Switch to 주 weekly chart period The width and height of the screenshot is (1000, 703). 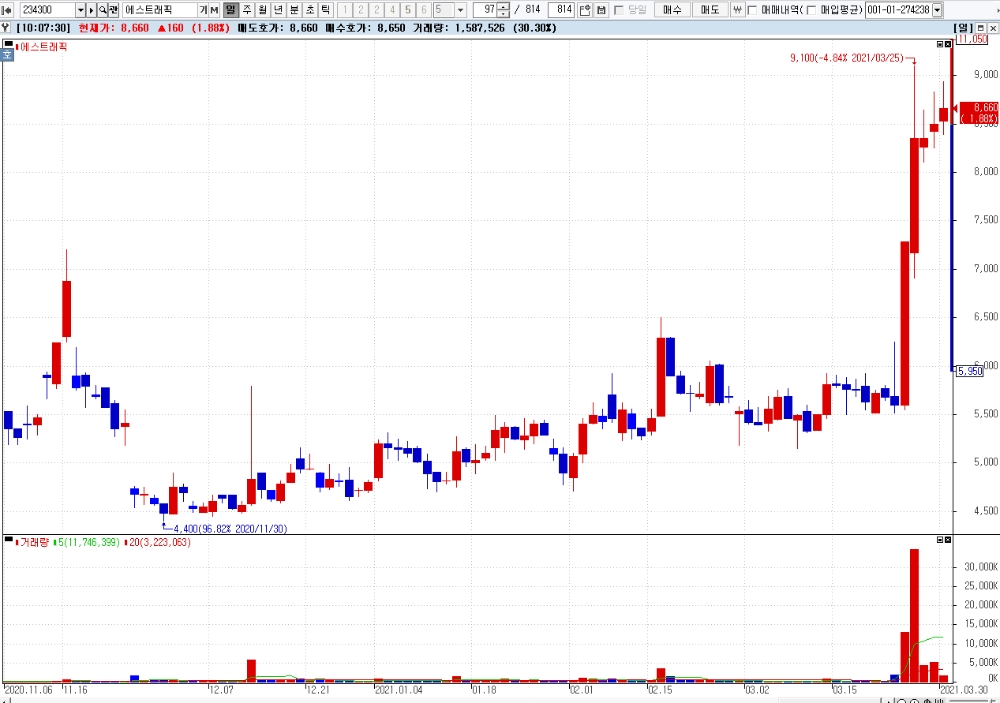[247, 10]
